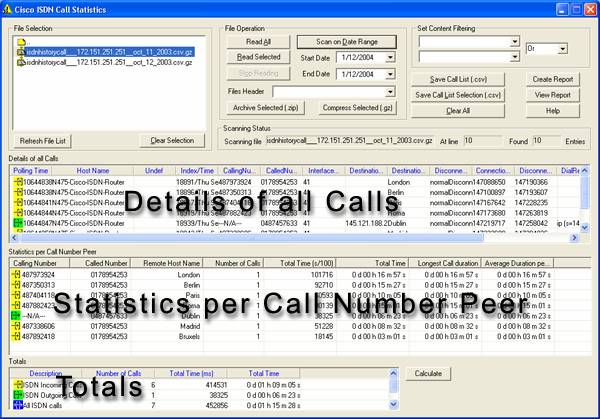Click call icon for calling number 487892418
Screen dimensions: 600x419
click(x=16, y=337)
